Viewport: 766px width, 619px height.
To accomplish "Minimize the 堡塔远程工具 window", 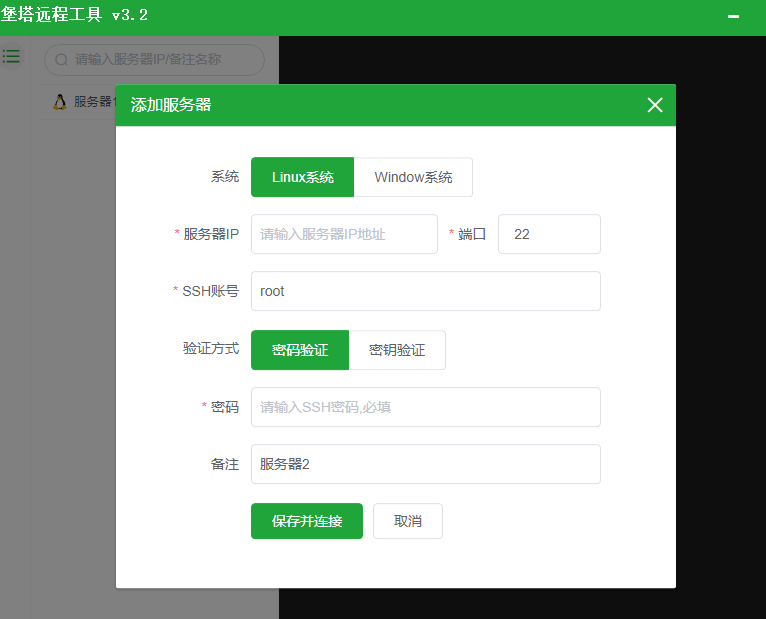I will (x=733, y=17).
